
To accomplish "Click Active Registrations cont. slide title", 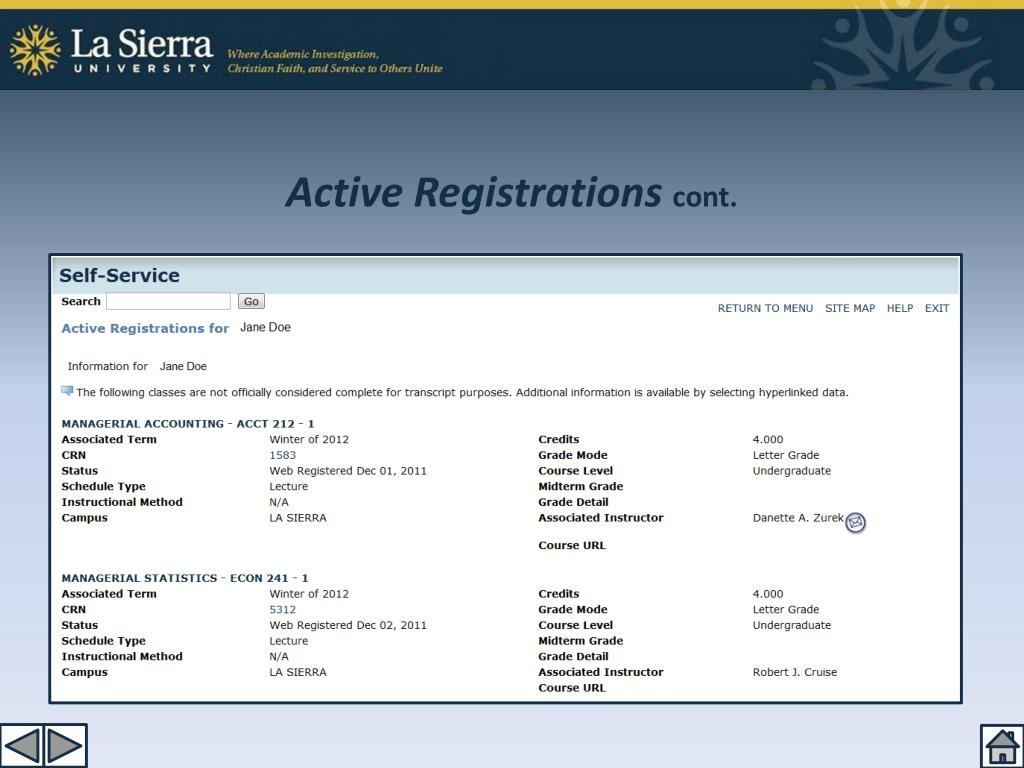I will (511, 194).
